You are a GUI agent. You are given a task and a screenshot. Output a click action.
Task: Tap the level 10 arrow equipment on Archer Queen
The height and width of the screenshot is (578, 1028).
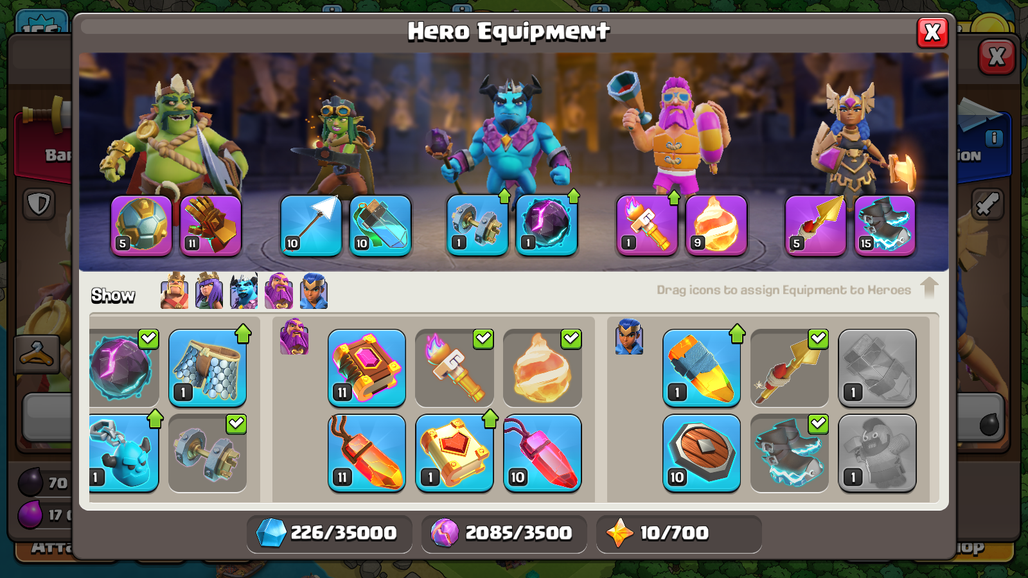tap(311, 225)
